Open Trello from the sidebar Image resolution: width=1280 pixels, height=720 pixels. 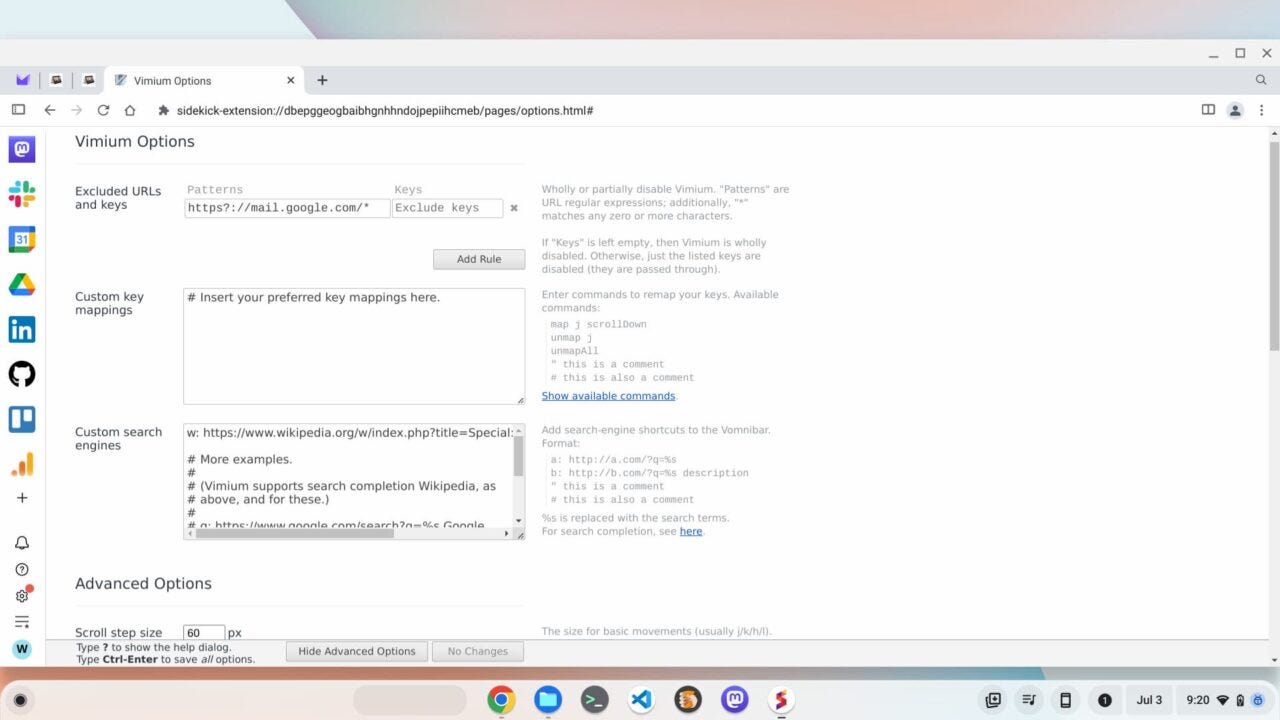coord(22,419)
